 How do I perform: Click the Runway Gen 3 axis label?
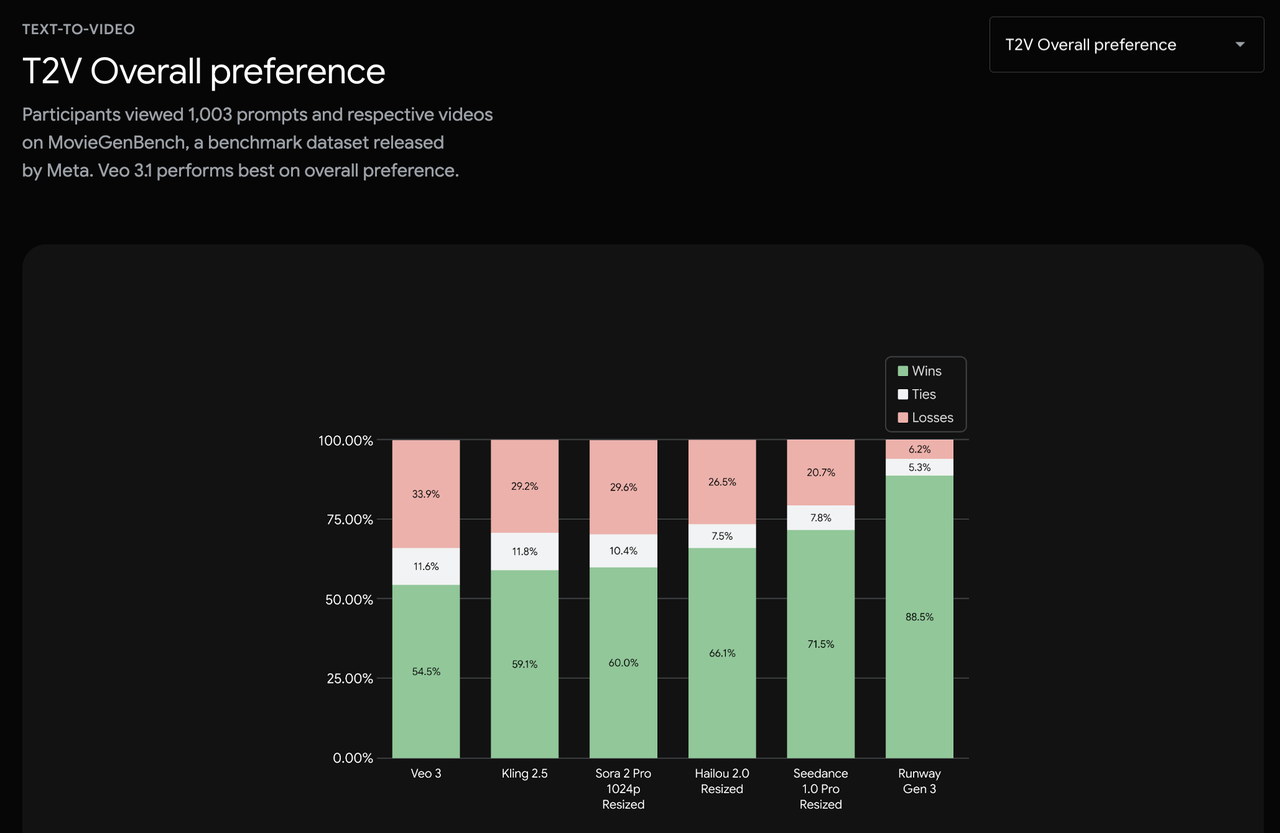(x=920, y=781)
